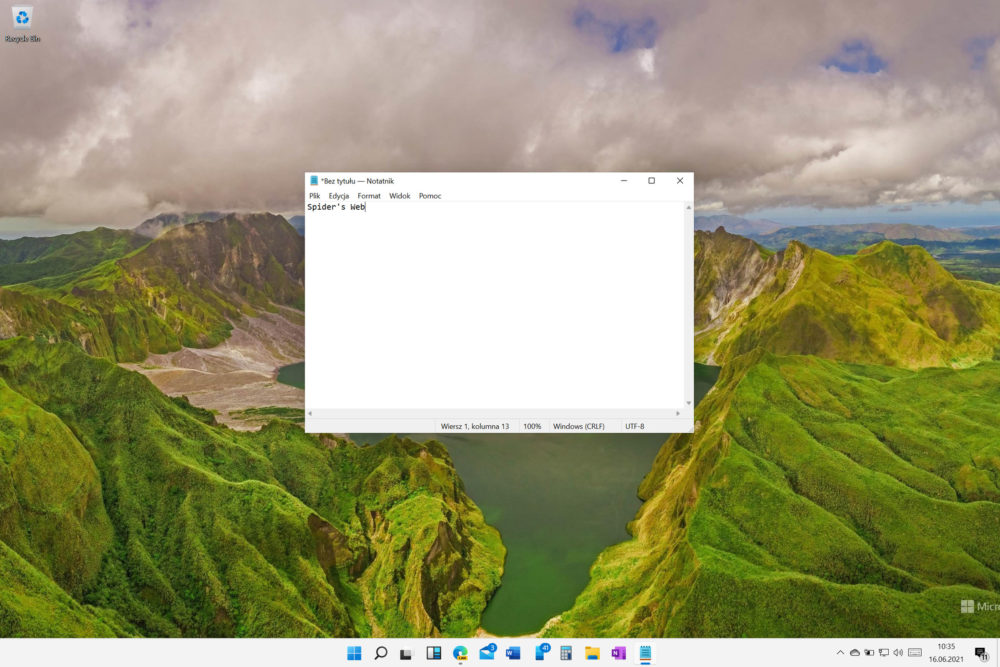Open the Format menu
This screenshot has height=667, width=1000.
point(369,196)
